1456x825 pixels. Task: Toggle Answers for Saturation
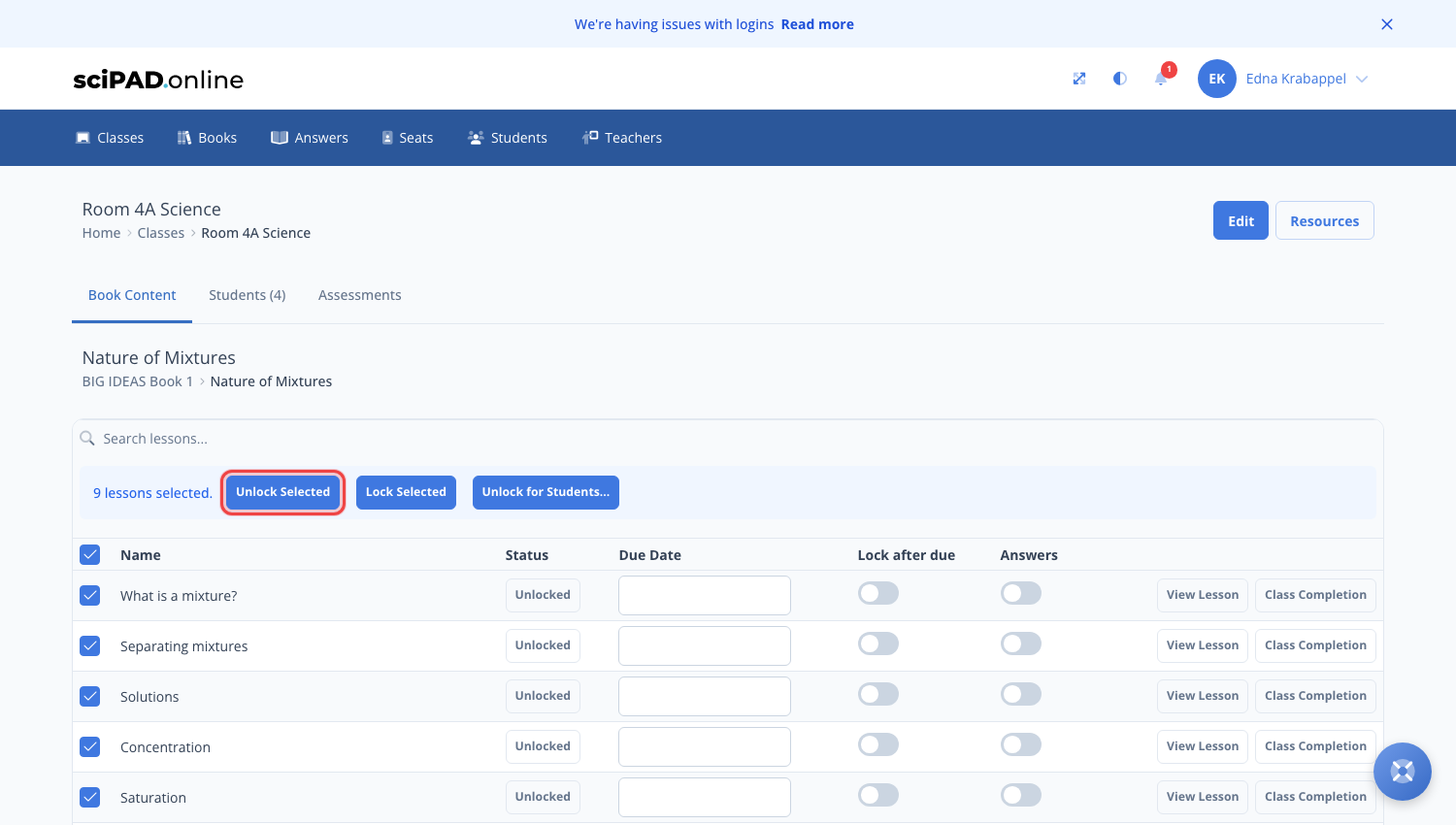pyautogui.click(x=1021, y=795)
